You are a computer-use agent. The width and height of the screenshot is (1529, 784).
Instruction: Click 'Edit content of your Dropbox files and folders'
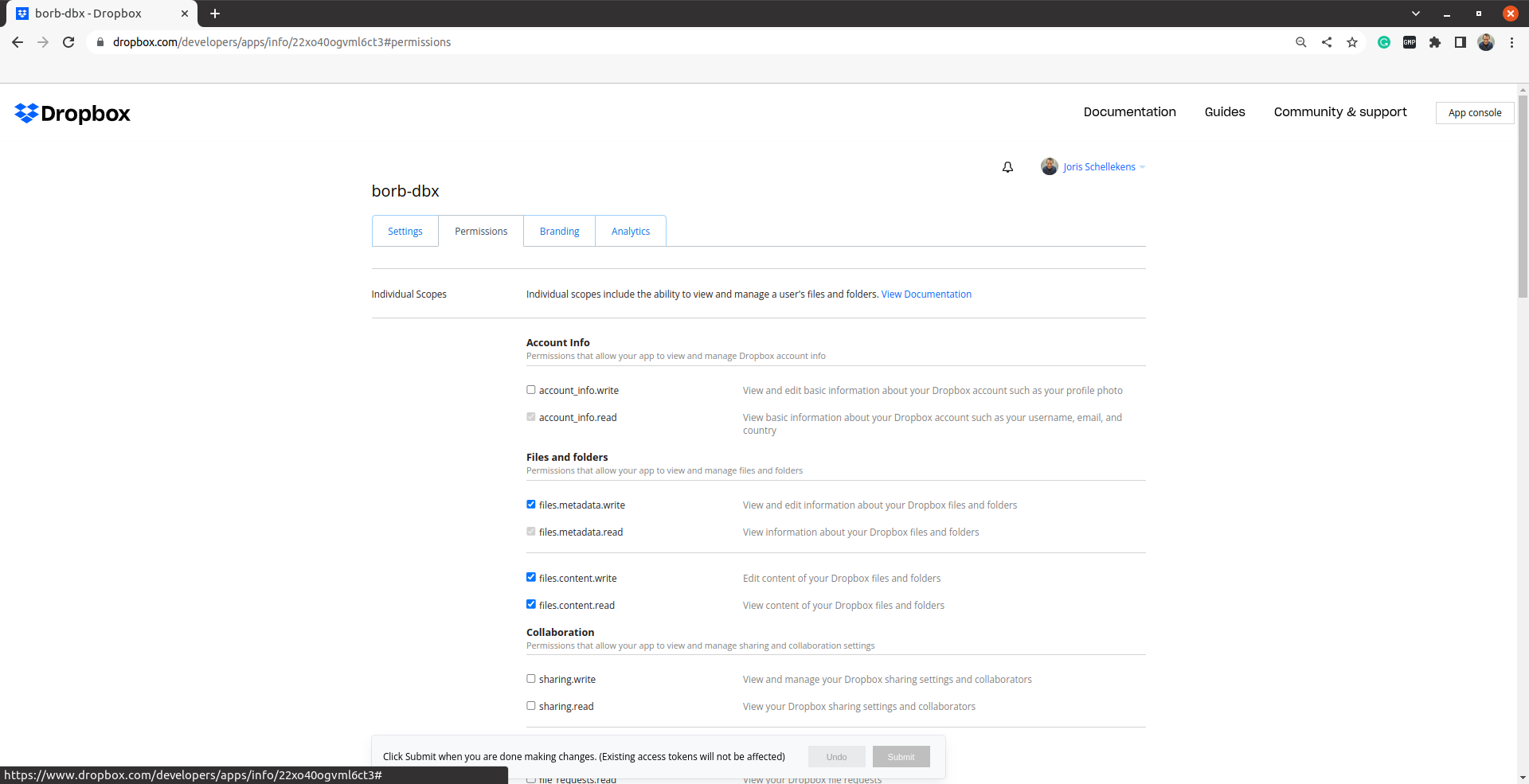842,579
